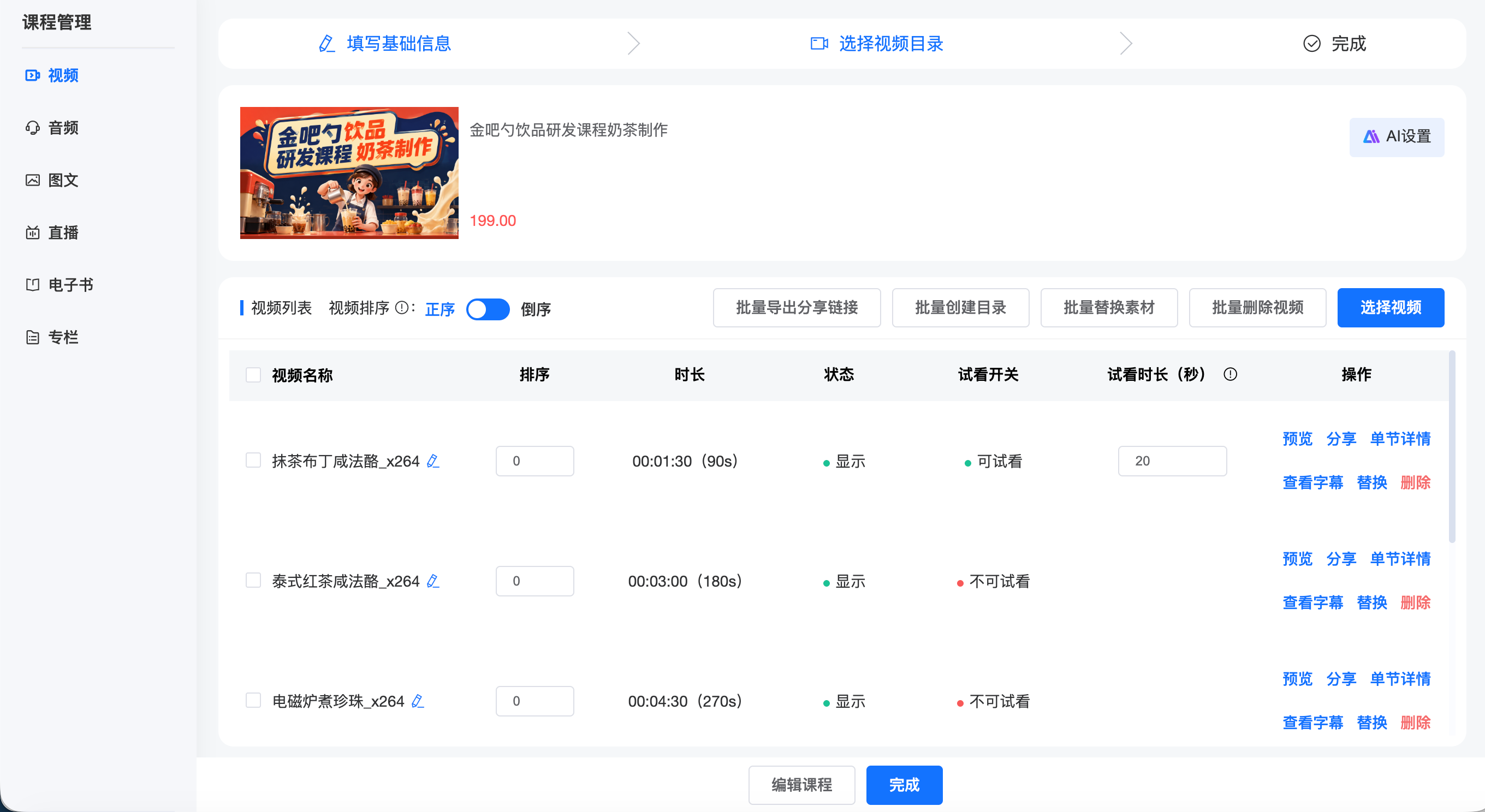Click the picture icon for 图文
The width and height of the screenshot is (1485, 812).
32,180
